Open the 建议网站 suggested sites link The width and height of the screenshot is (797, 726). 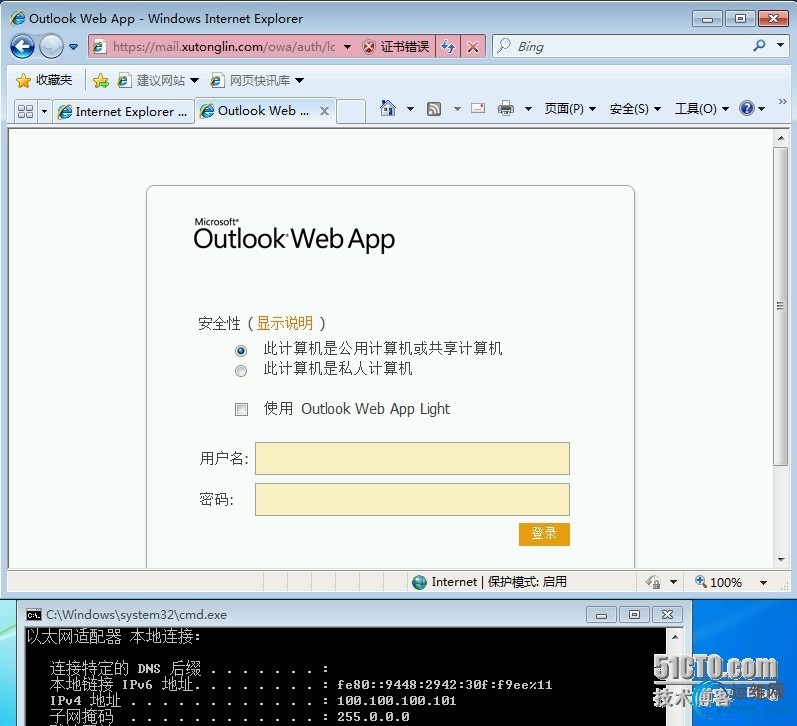[158, 80]
